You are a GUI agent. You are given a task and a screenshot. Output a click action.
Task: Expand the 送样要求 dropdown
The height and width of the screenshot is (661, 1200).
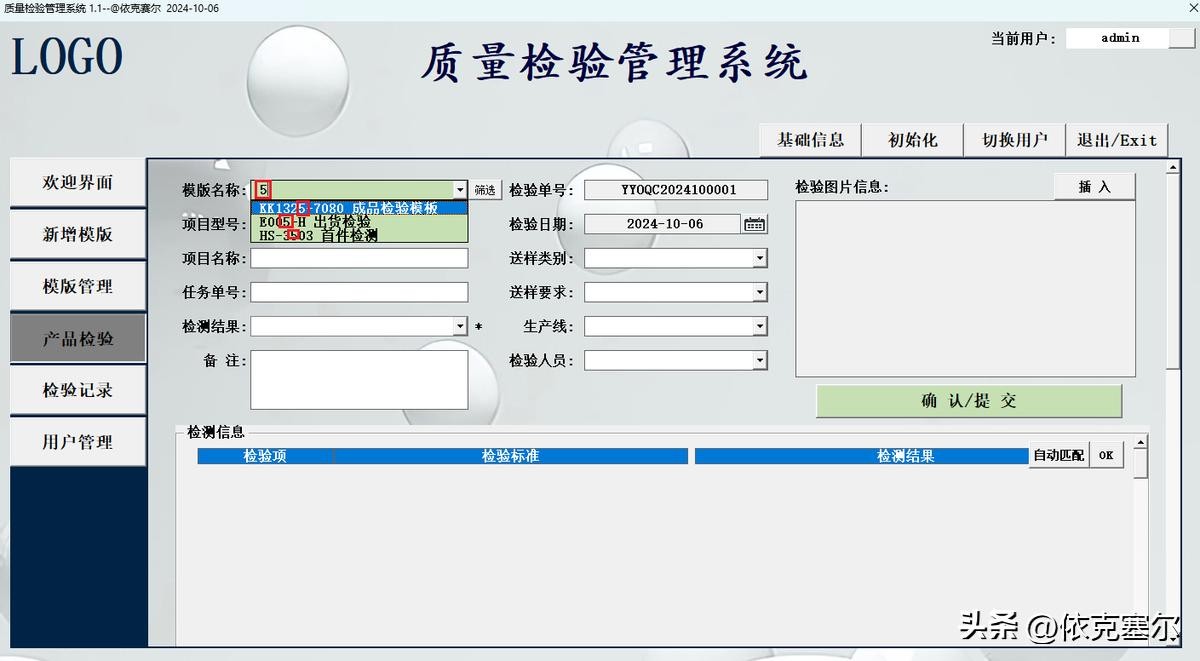(x=760, y=292)
